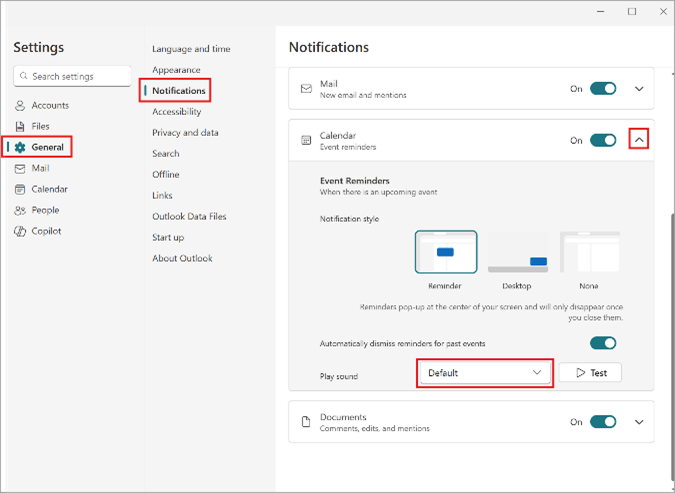The height and width of the screenshot is (493, 675).
Task: Open the Accounts settings person icon
Action: pos(20,105)
